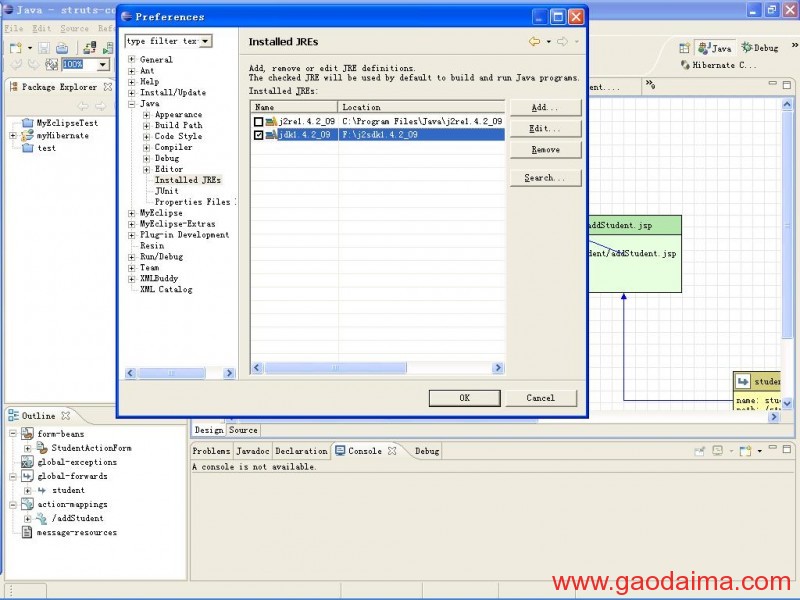Click the MyEclipseTest project folder icon
The width and height of the screenshot is (800, 600).
[28, 122]
